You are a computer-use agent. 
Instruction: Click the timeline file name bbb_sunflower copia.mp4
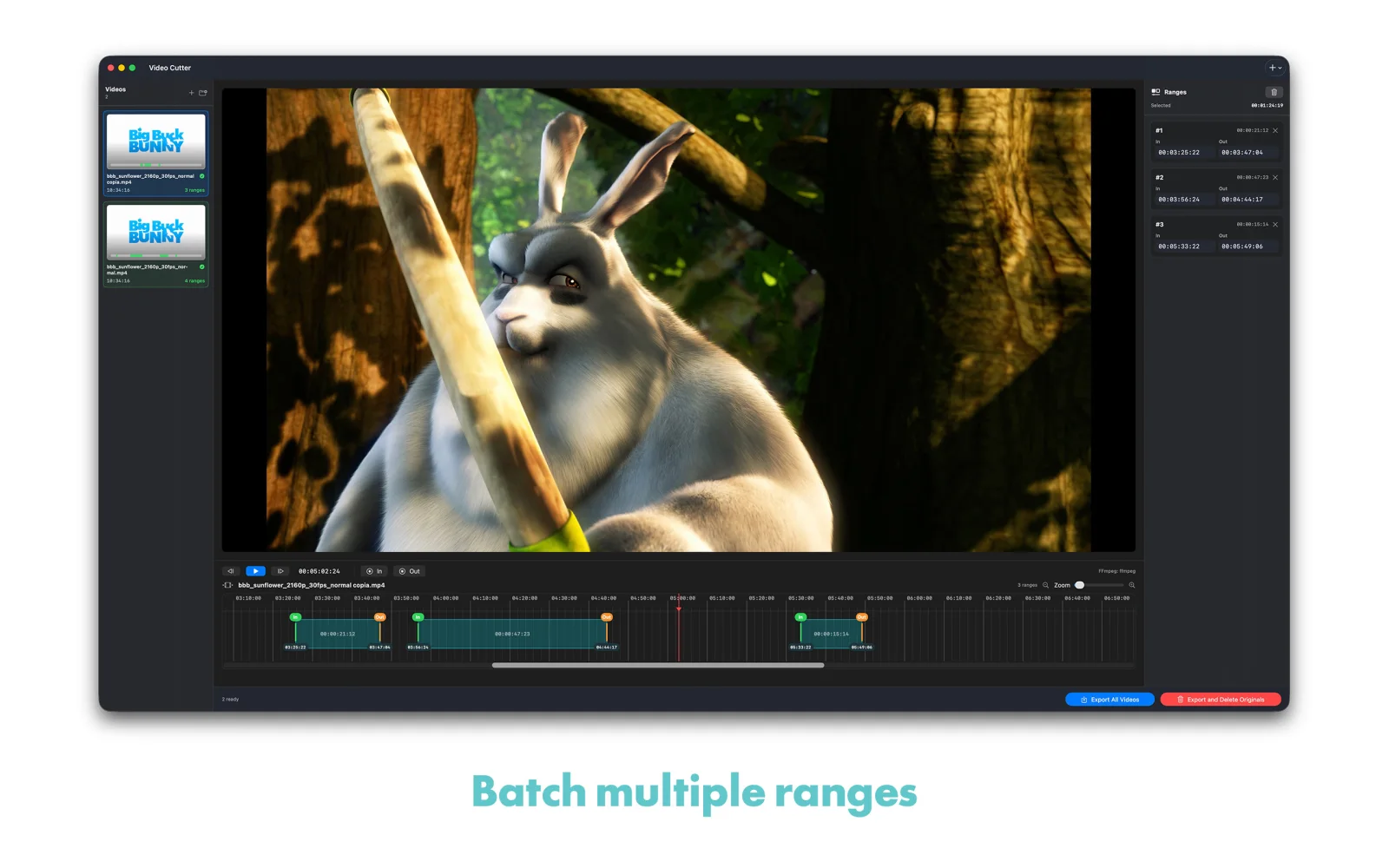click(x=312, y=585)
